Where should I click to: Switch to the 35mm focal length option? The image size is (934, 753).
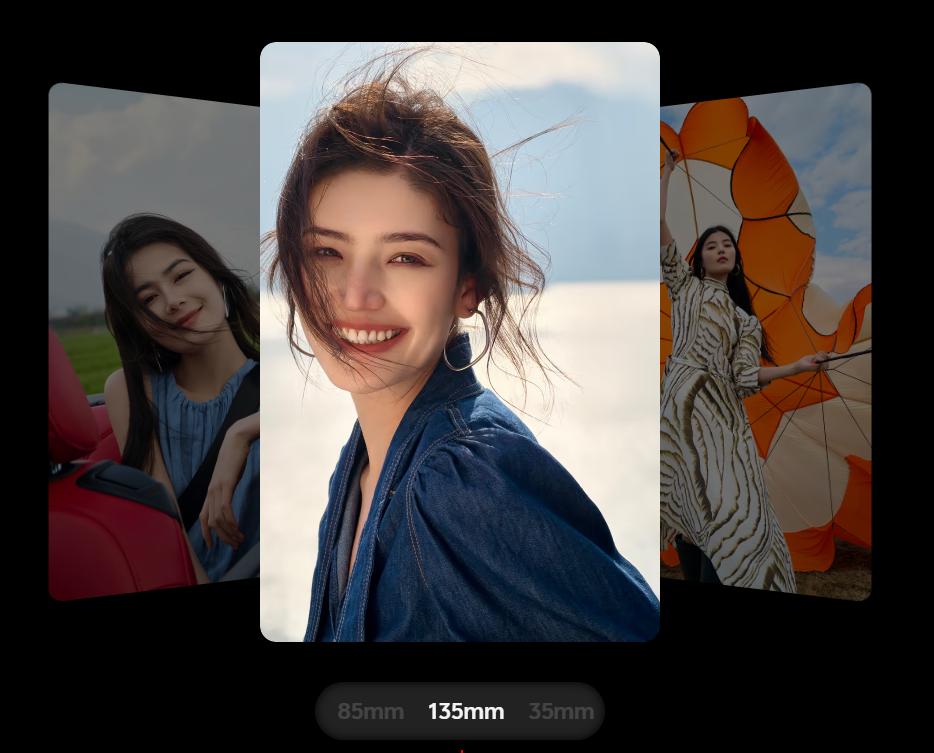click(x=560, y=712)
